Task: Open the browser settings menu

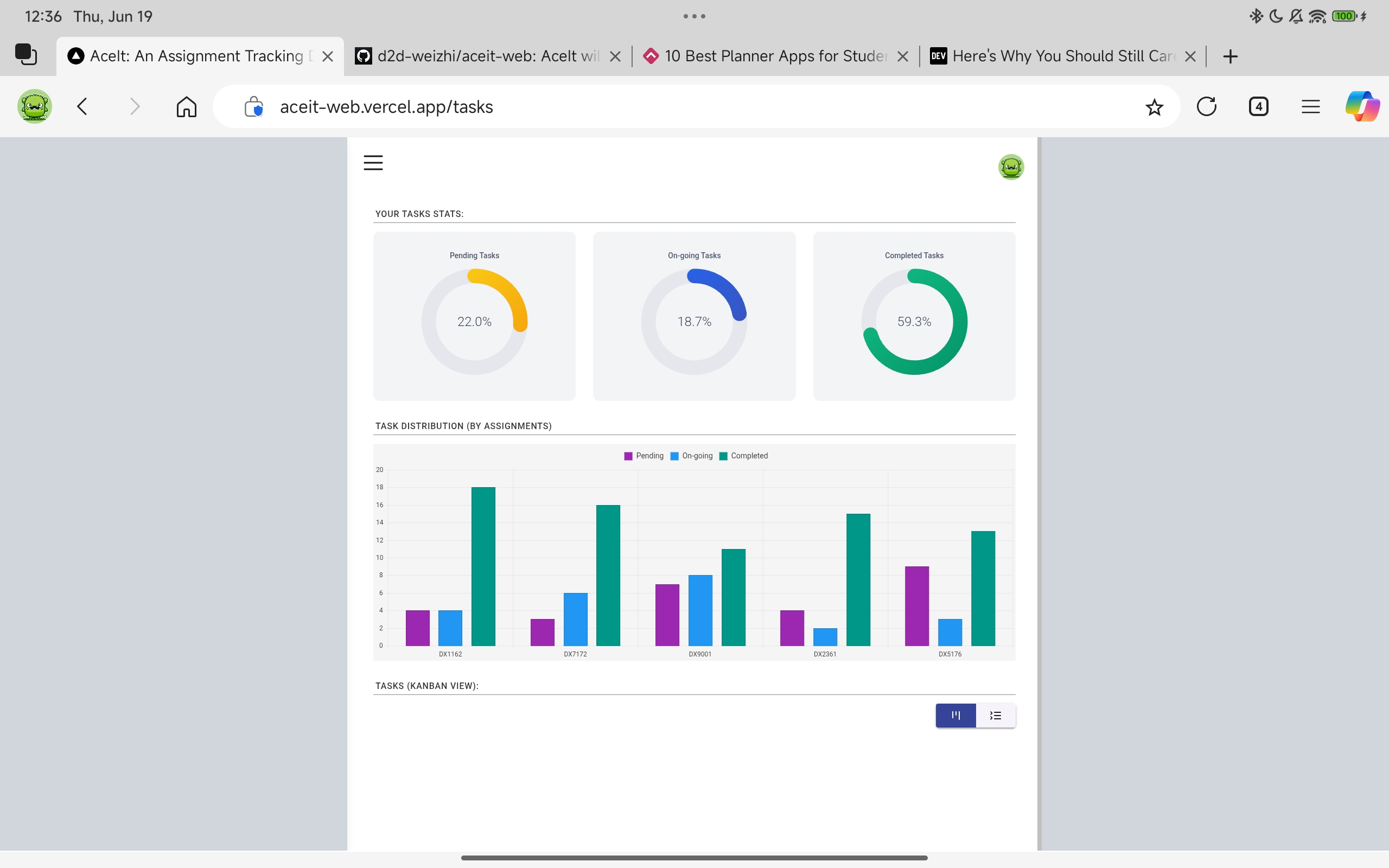Action: coord(1310,106)
